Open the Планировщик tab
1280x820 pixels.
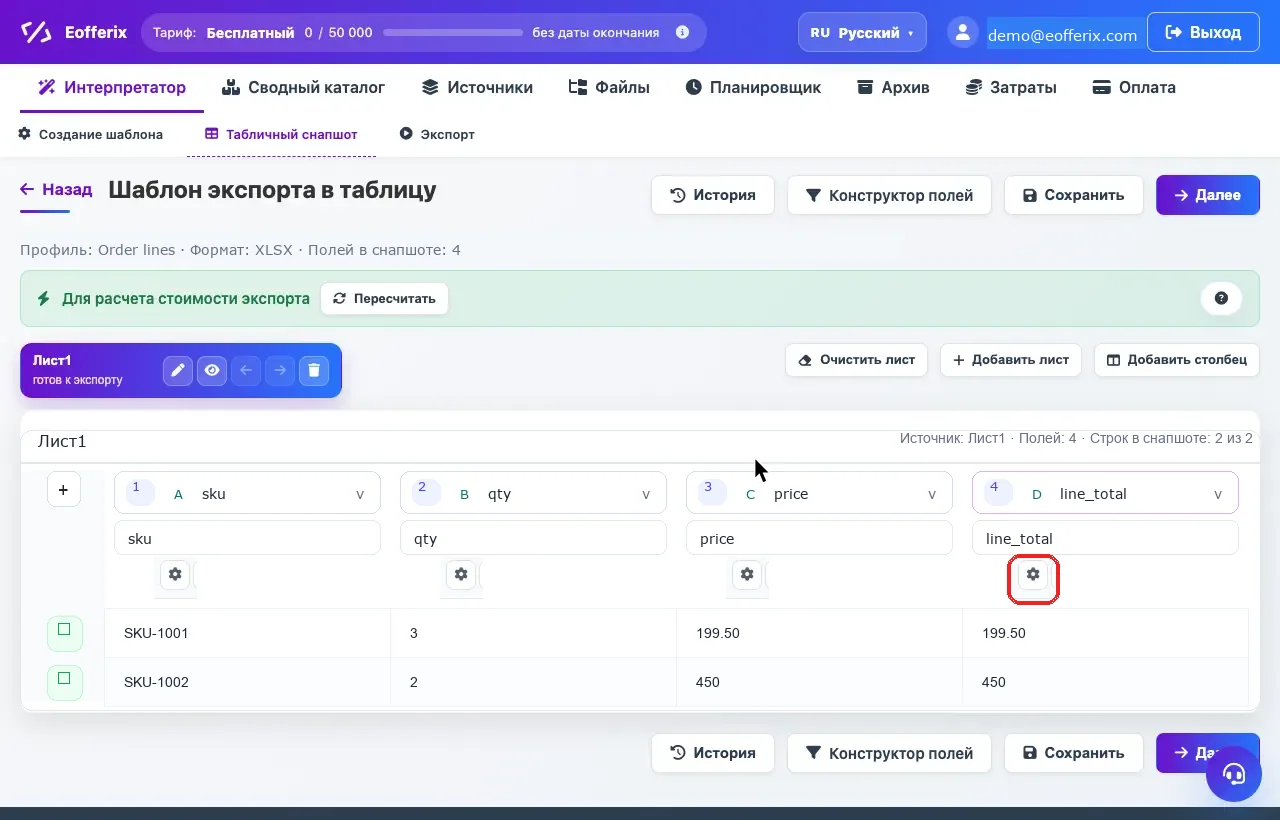point(753,87)
